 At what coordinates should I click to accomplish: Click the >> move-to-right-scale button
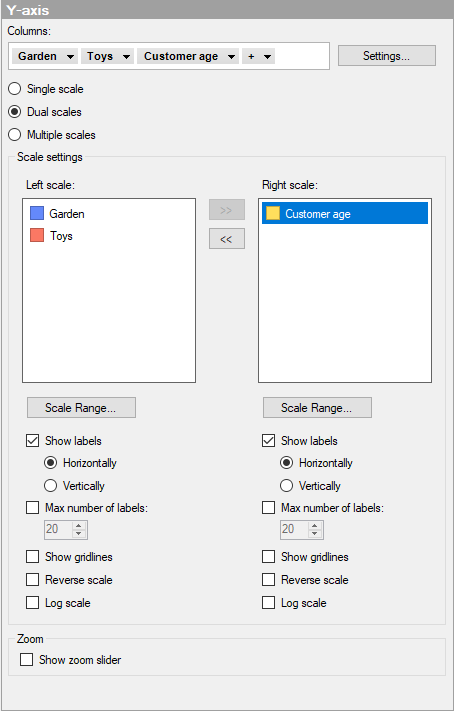tap(227, 210)
